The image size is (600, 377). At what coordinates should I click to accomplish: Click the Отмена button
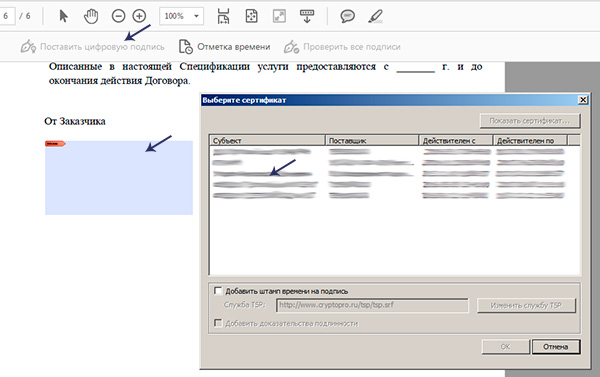click(556, 347)
